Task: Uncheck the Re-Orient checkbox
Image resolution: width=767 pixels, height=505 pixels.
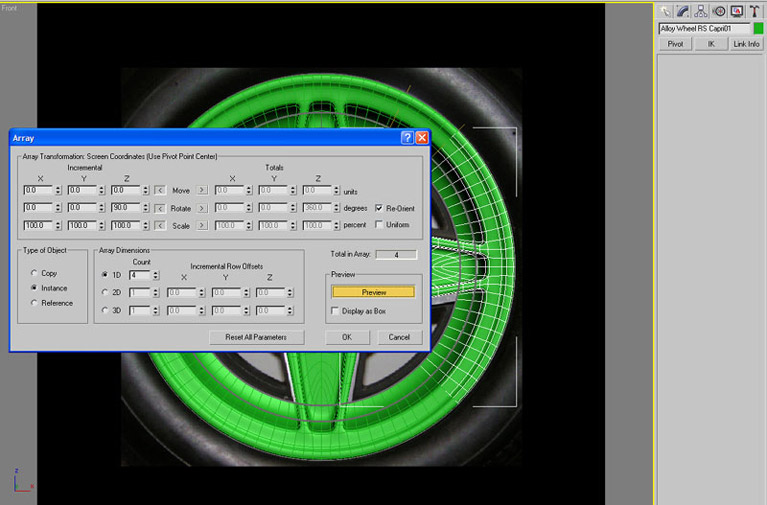Action: tap(379, 208)
